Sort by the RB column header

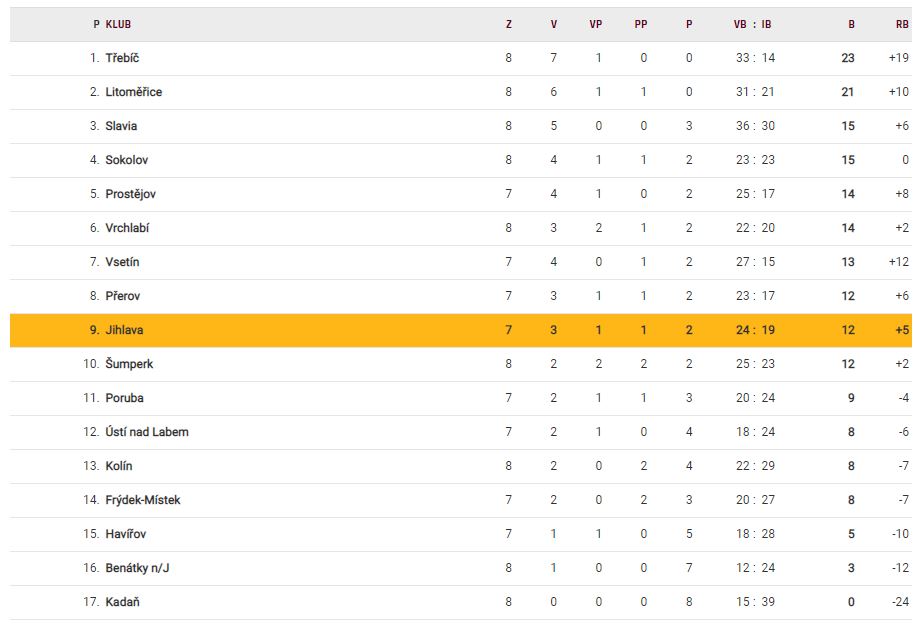[x=902, y=24]
